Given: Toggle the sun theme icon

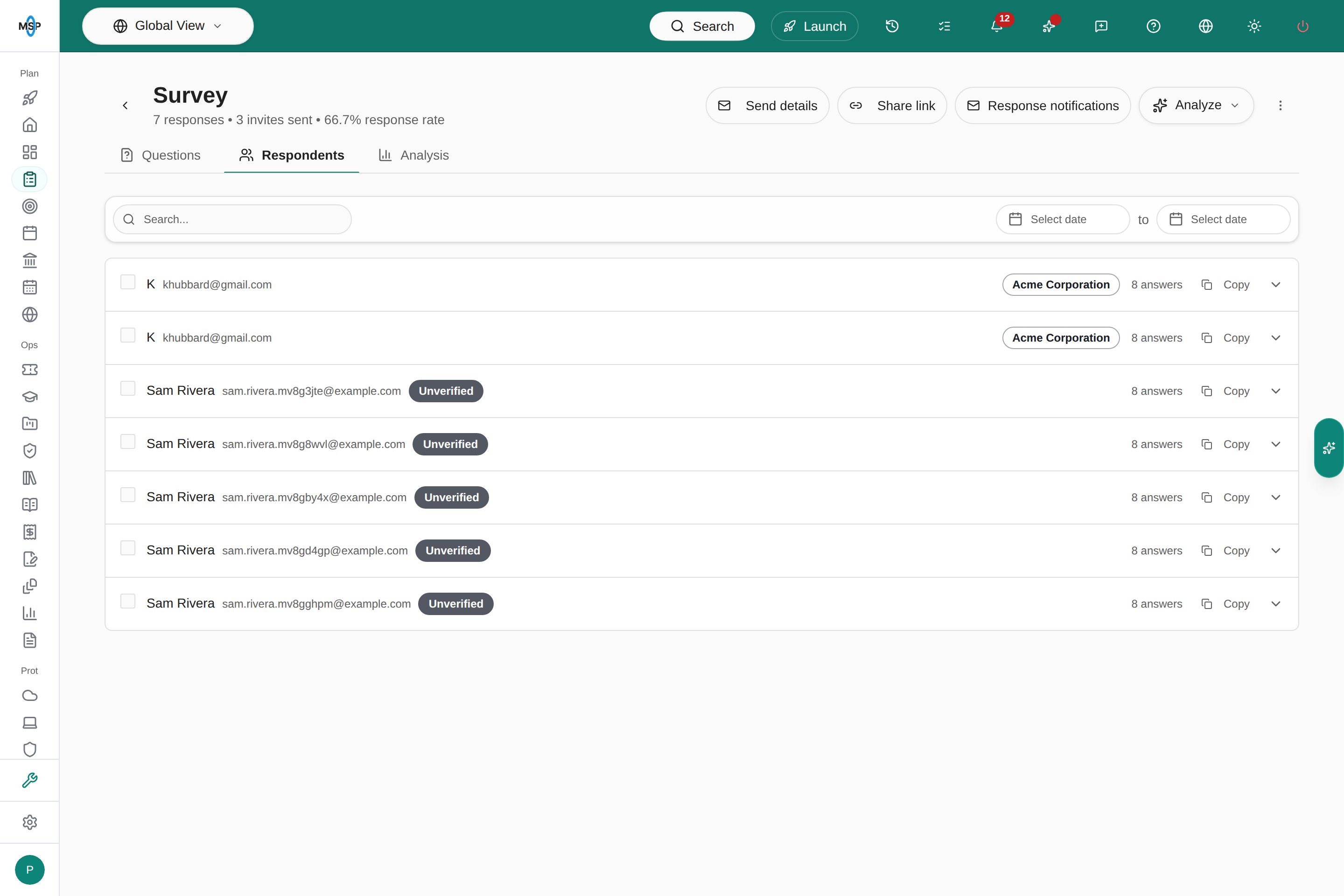Looking at the screenshot, I should (1254, 26).
